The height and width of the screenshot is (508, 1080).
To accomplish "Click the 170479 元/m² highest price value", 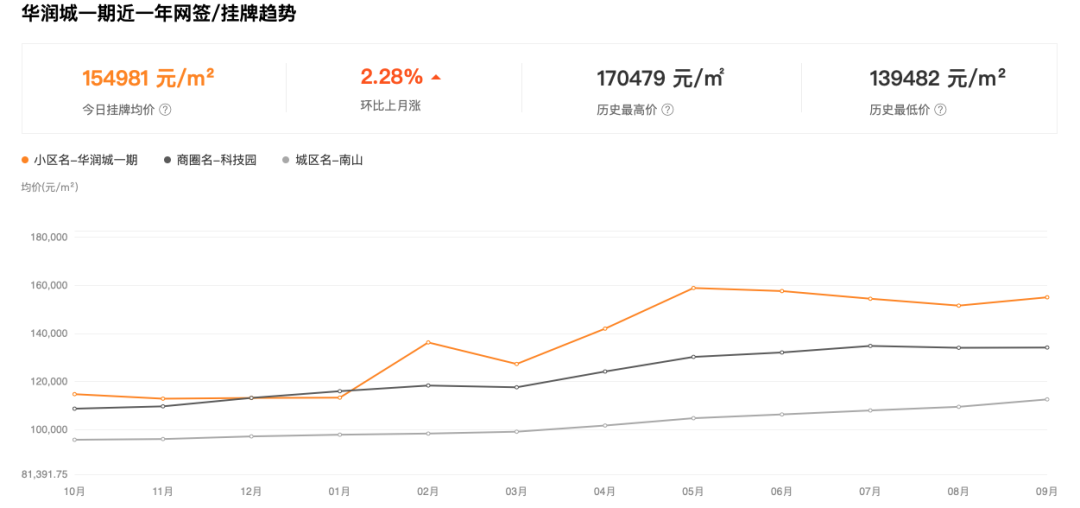I will (x=660, y=78).
